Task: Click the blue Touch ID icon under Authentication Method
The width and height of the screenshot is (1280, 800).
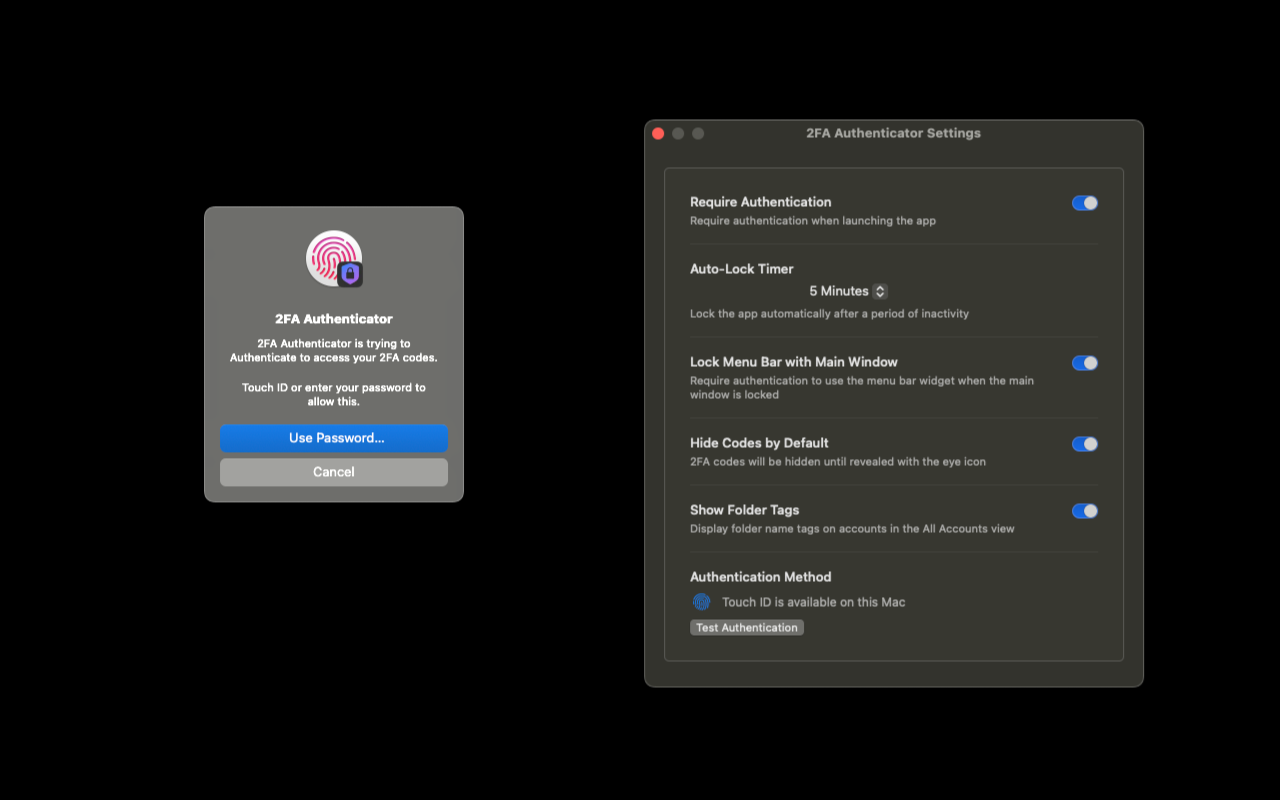Action: coord(700,601)
